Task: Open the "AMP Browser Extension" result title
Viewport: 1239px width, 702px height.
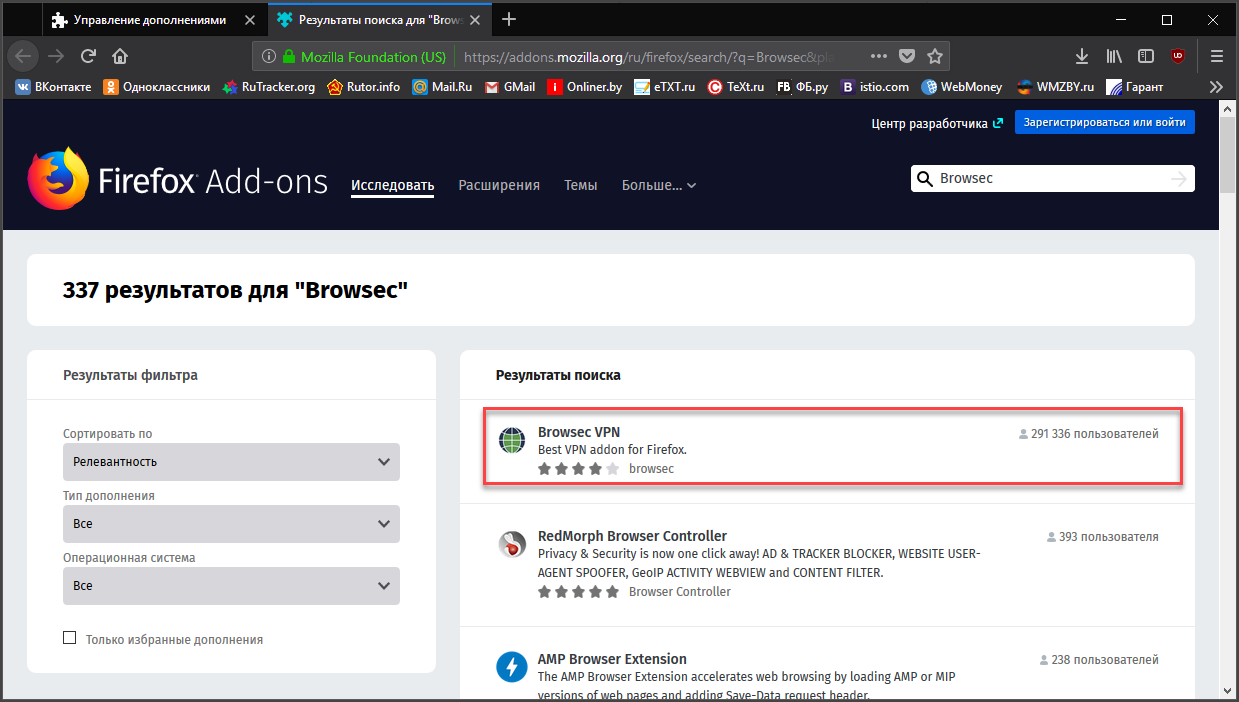Action: point(612,659)
